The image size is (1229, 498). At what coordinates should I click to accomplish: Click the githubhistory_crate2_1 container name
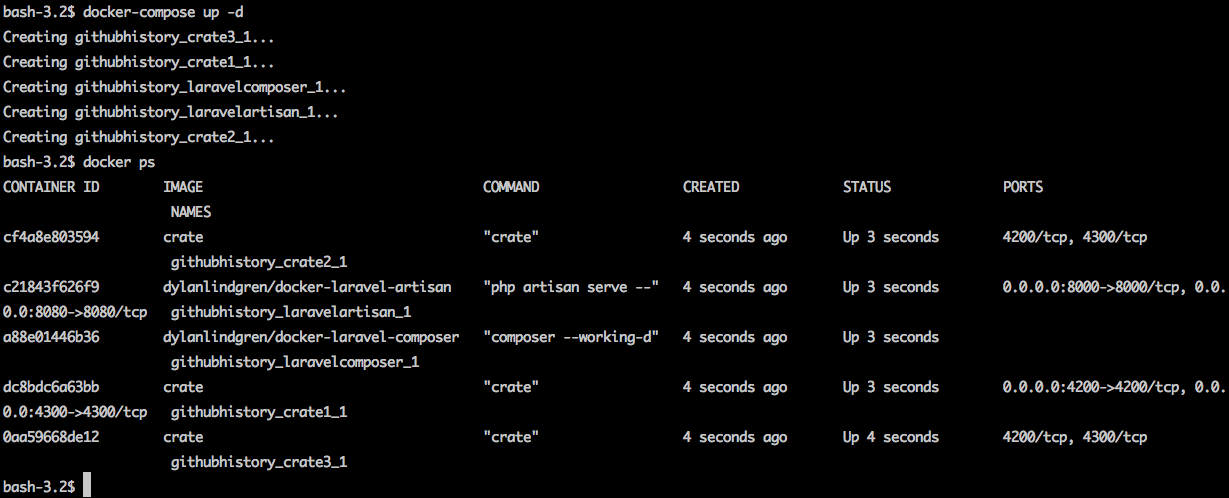tap(259, 262)
